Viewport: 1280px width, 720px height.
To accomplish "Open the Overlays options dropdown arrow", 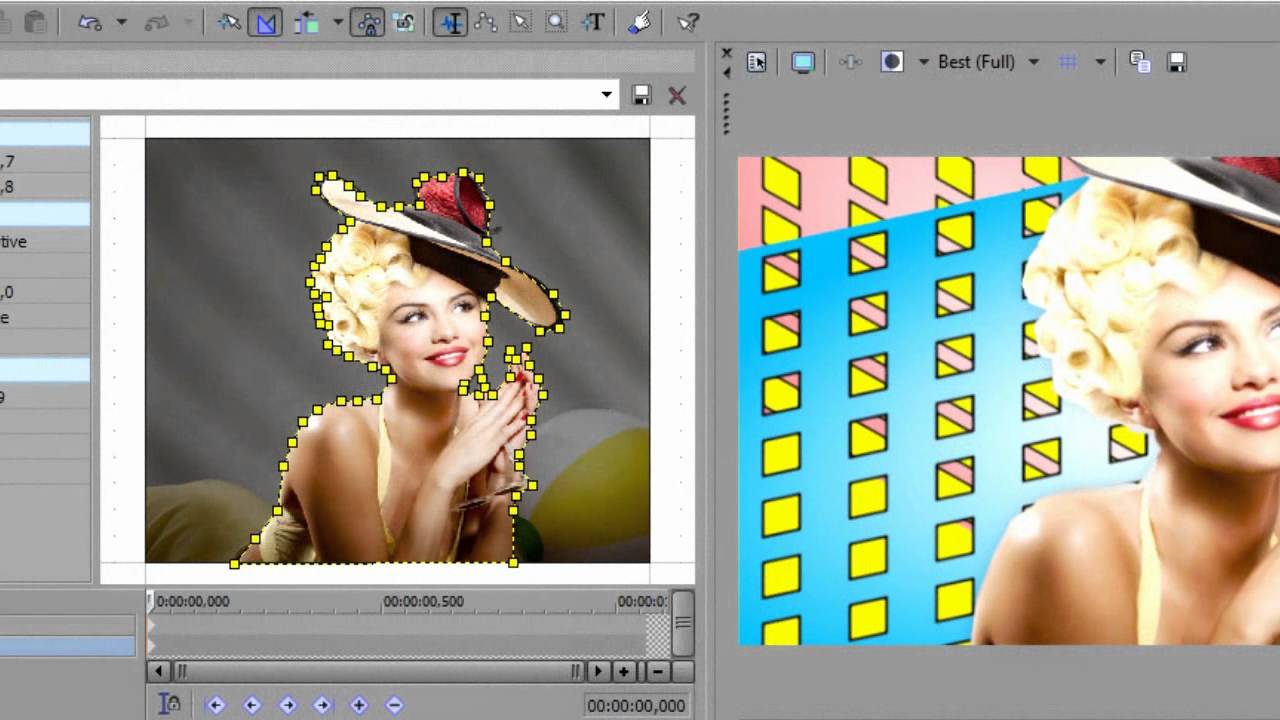I will pyautogui.click(x=1100, y=62).
